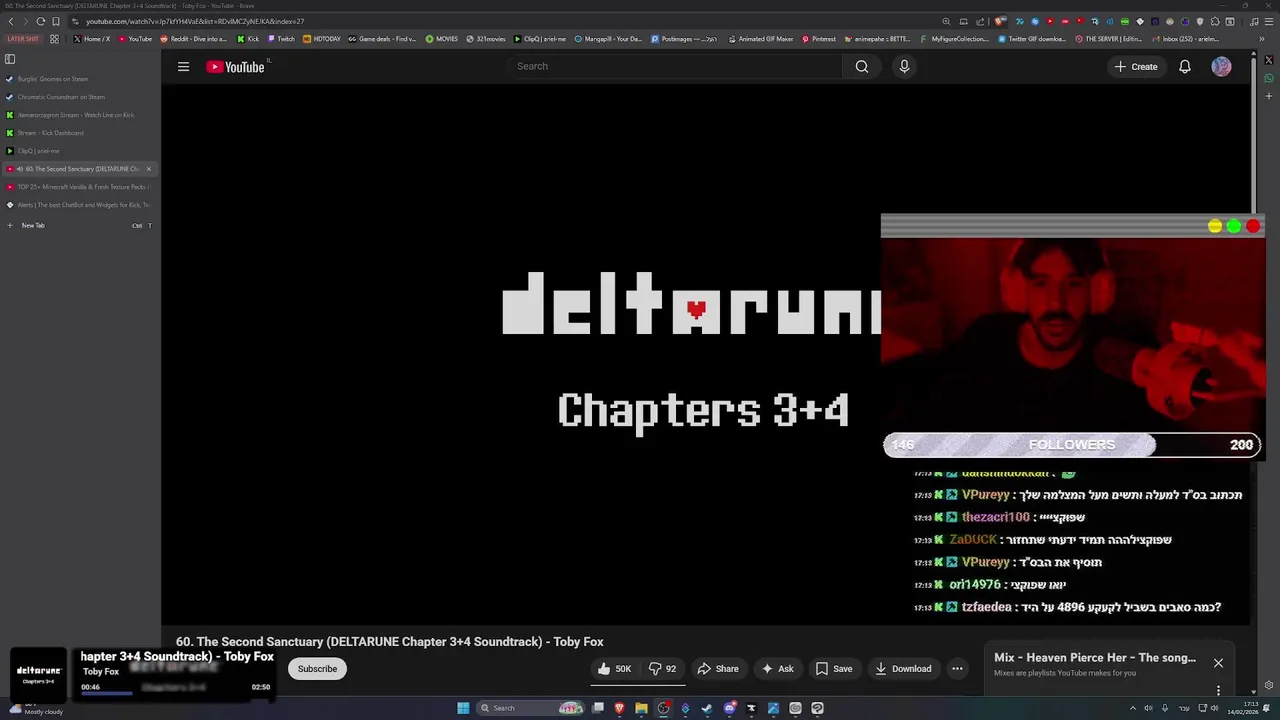Open the taskbar clock showing 17:13
This screenshot has height=720, width=1280.
[1244, 708]
